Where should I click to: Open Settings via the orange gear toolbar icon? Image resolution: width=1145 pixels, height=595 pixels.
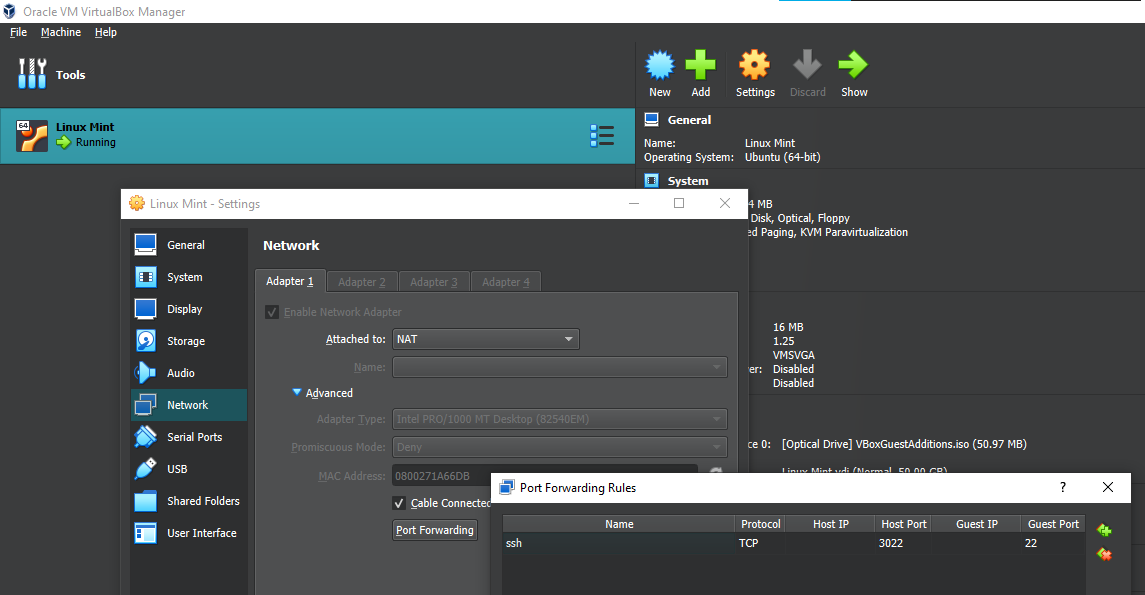[x=754, y=66]
